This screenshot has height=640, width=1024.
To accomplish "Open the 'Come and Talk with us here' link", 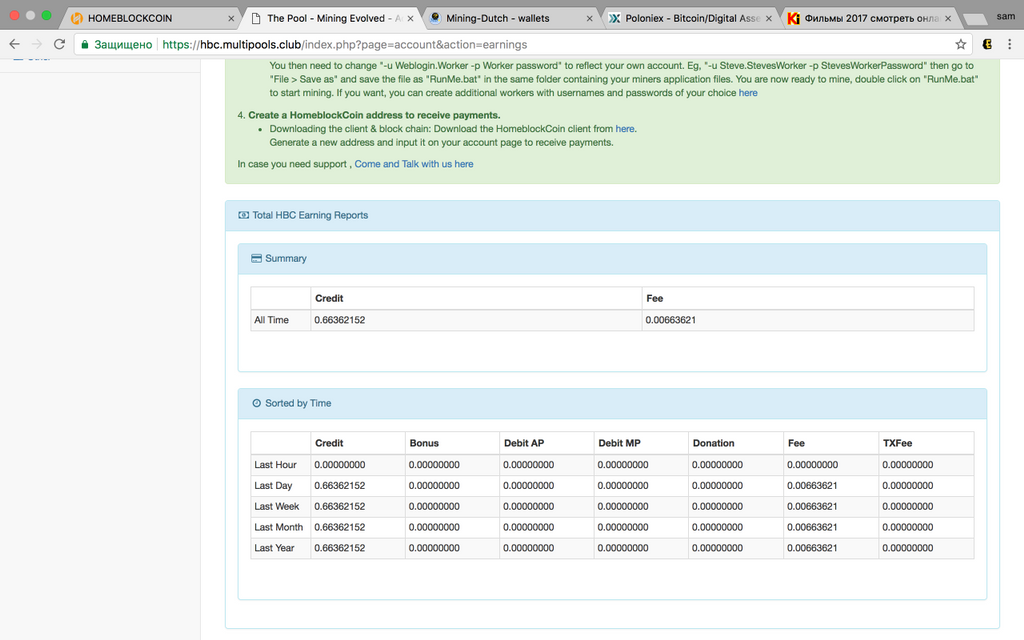I will tap(413, 164).
